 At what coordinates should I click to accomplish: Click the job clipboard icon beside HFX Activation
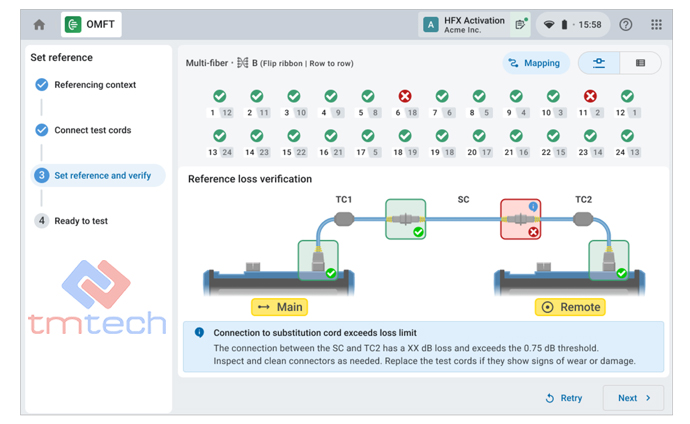coord(521,24)
